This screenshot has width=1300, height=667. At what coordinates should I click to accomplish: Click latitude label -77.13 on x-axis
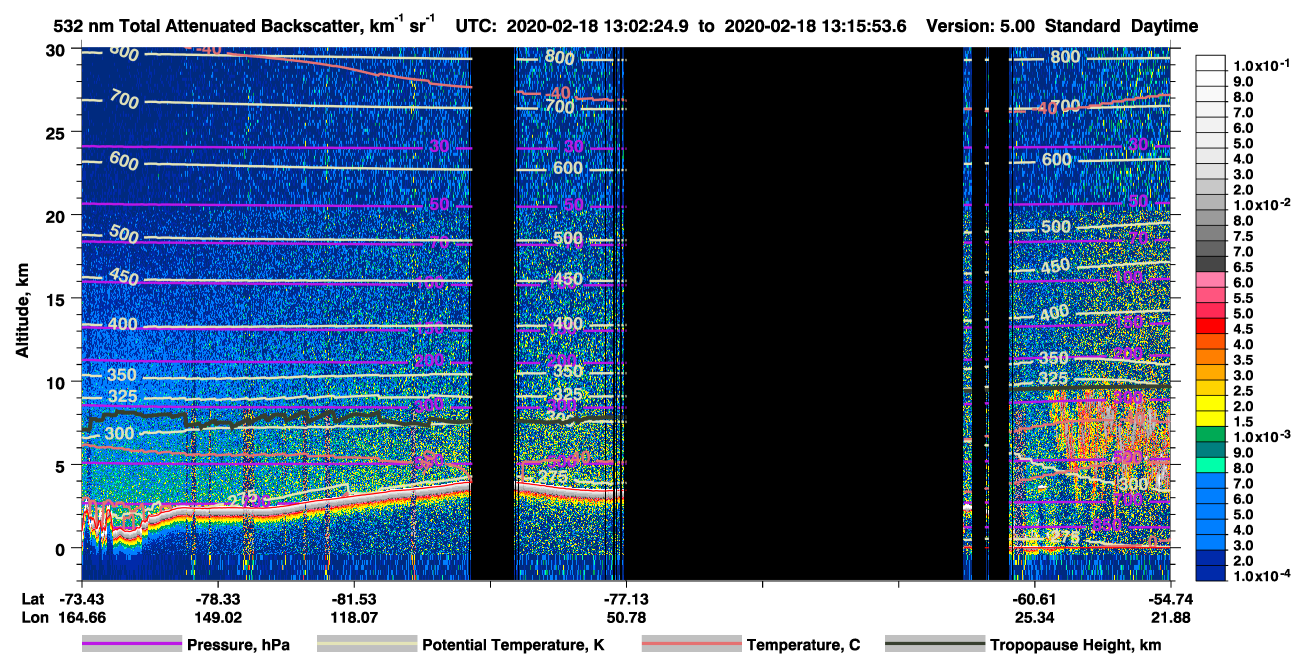[x=625, y=599]
